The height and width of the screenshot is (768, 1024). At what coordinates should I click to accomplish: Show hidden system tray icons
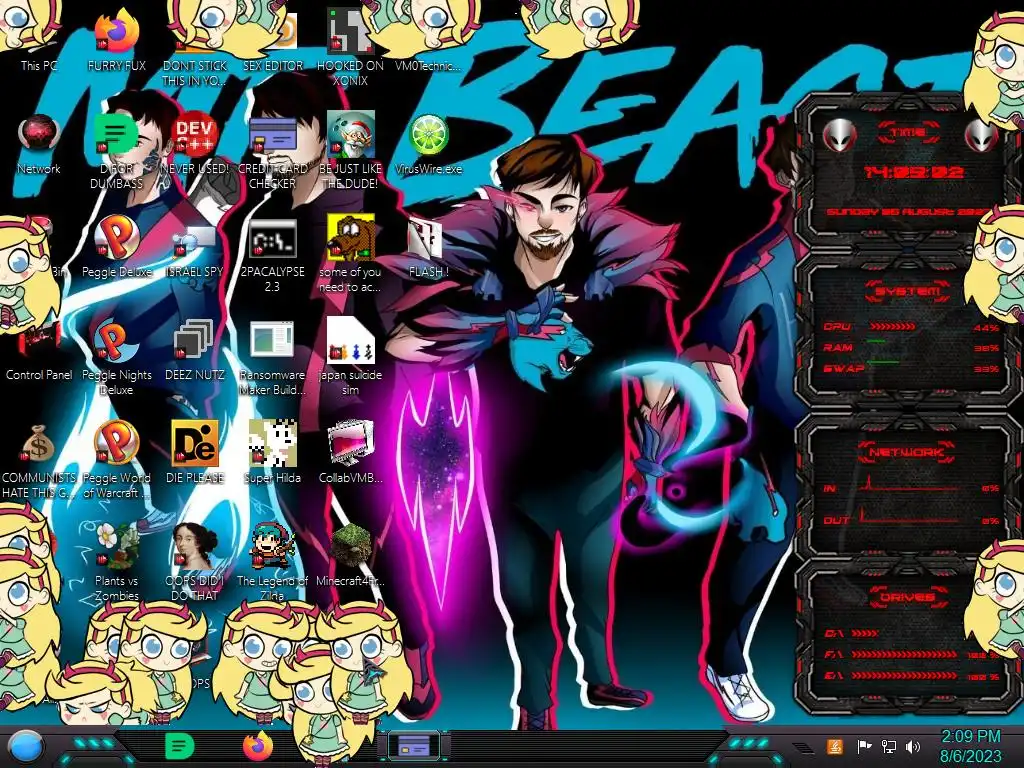[803, 746]
